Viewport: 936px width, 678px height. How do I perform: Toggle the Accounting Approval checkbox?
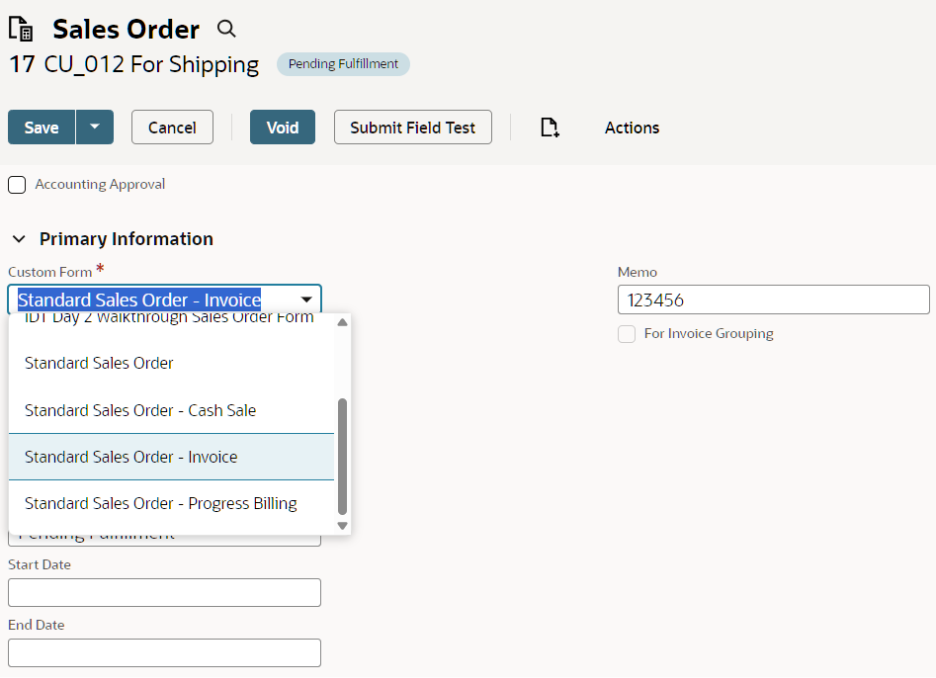17,185
